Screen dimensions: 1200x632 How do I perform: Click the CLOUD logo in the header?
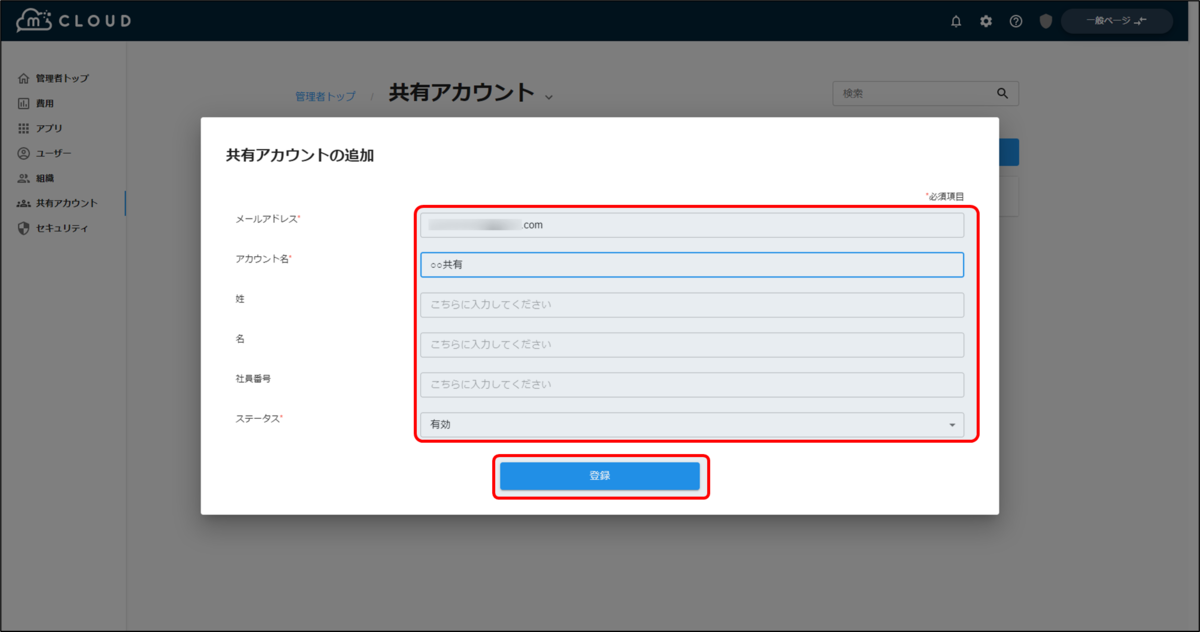(x=70, y=19)
